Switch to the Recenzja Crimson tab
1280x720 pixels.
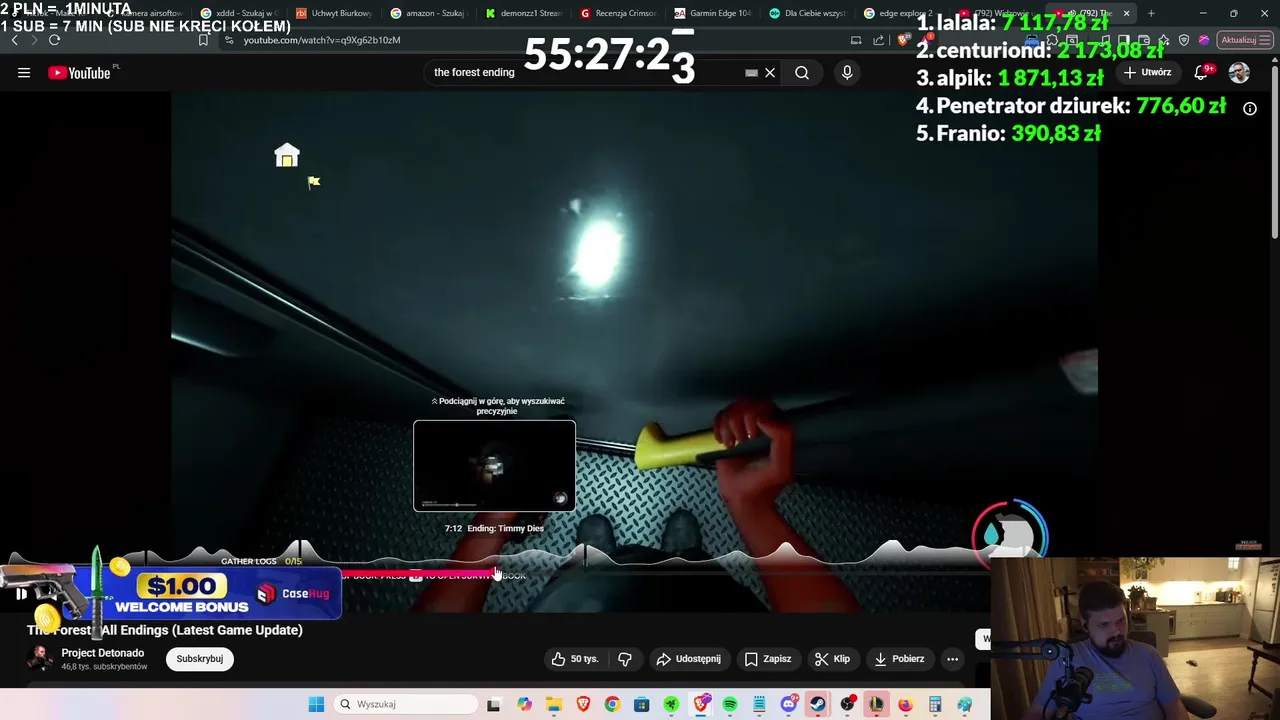(617, 13)
